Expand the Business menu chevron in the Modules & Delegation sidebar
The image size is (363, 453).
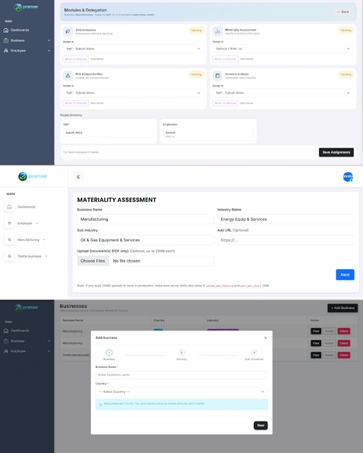[x=49, y=41]
